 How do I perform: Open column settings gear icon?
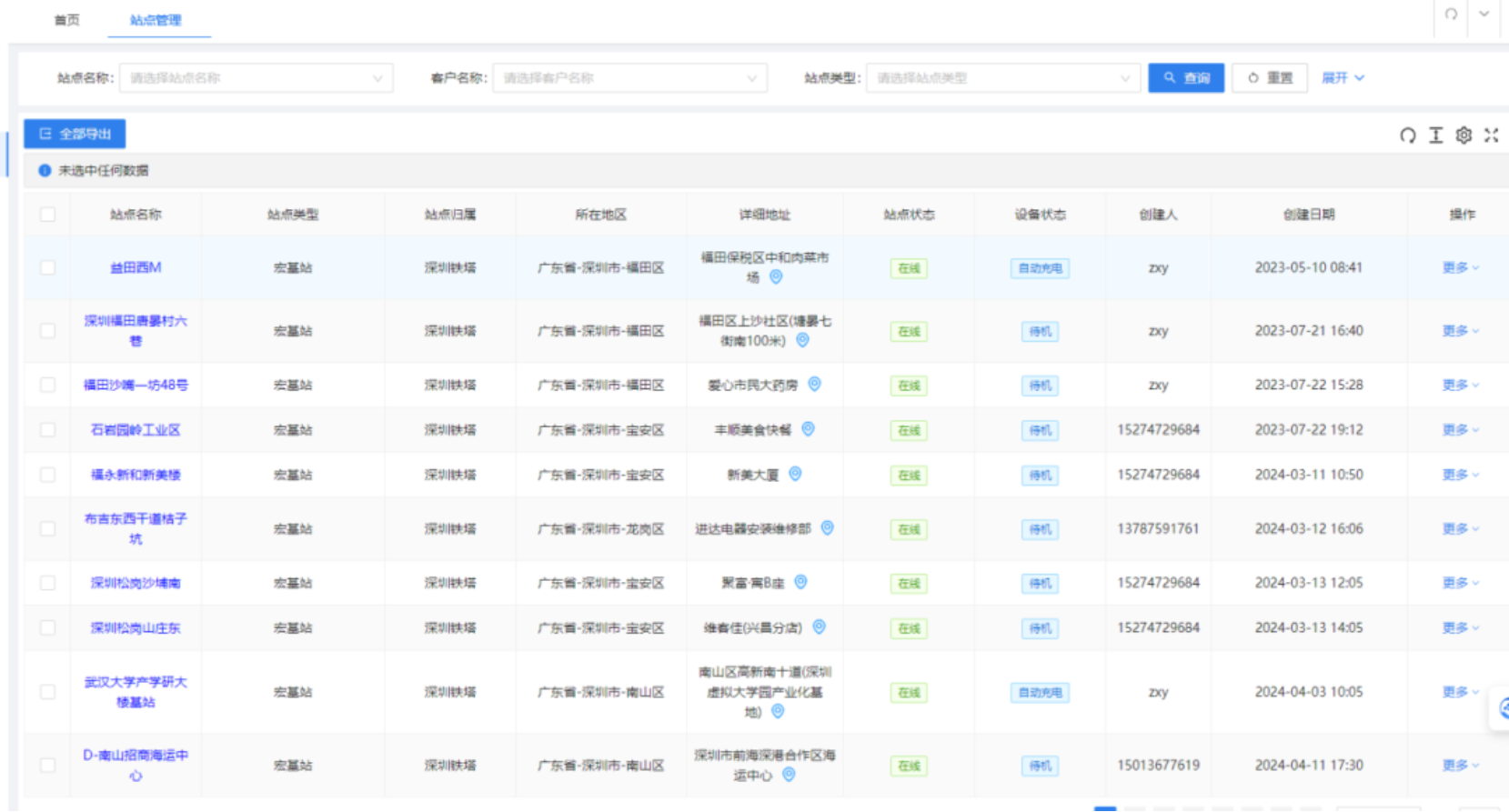(x=1464, y=135)
